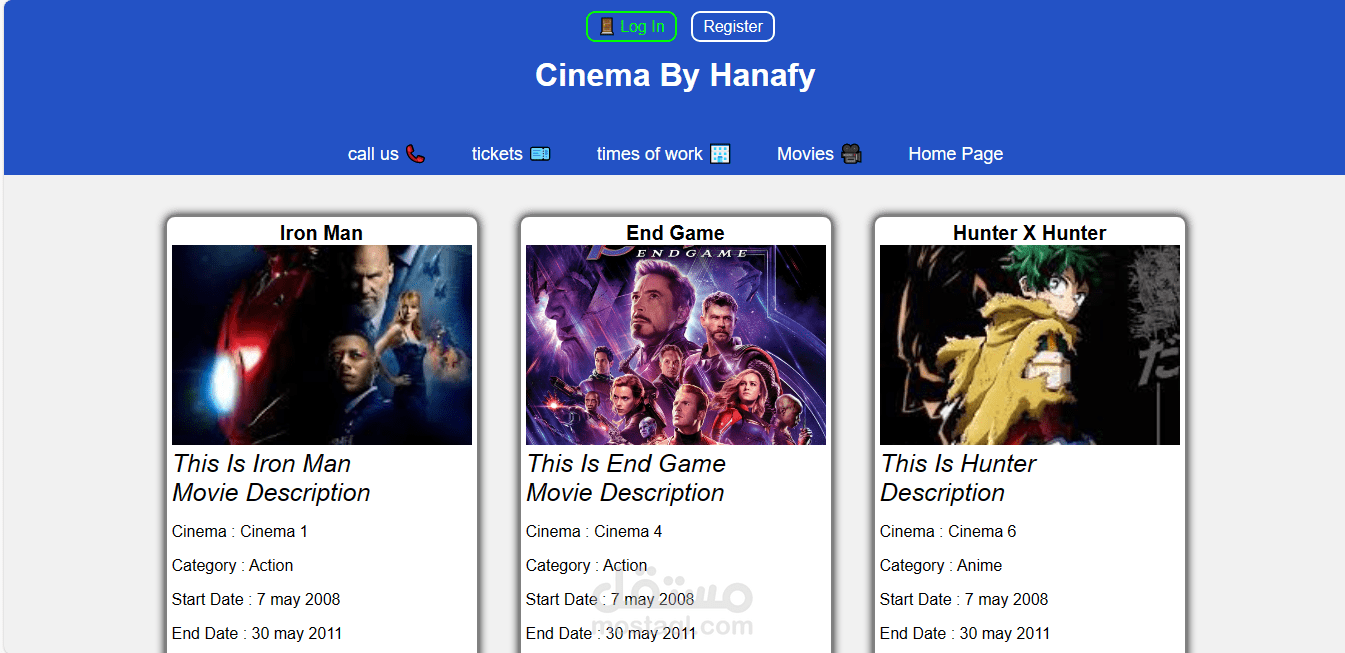Viewport: 1345px width, 653px height.
Task: Click 'This Is End Game Movie Description' text
Action: coord(626,478)
